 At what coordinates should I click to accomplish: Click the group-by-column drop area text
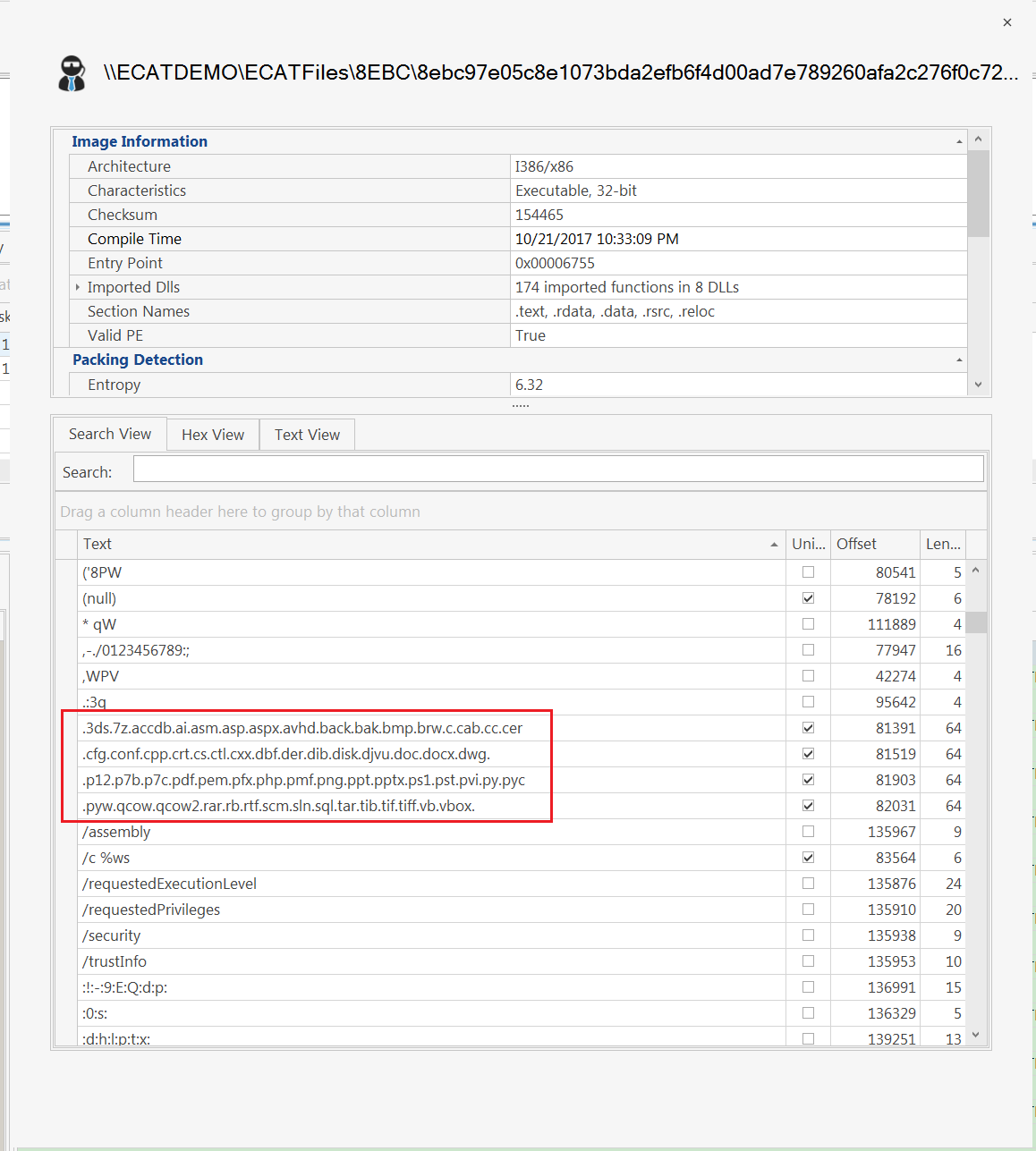click(x=240, y=512)
